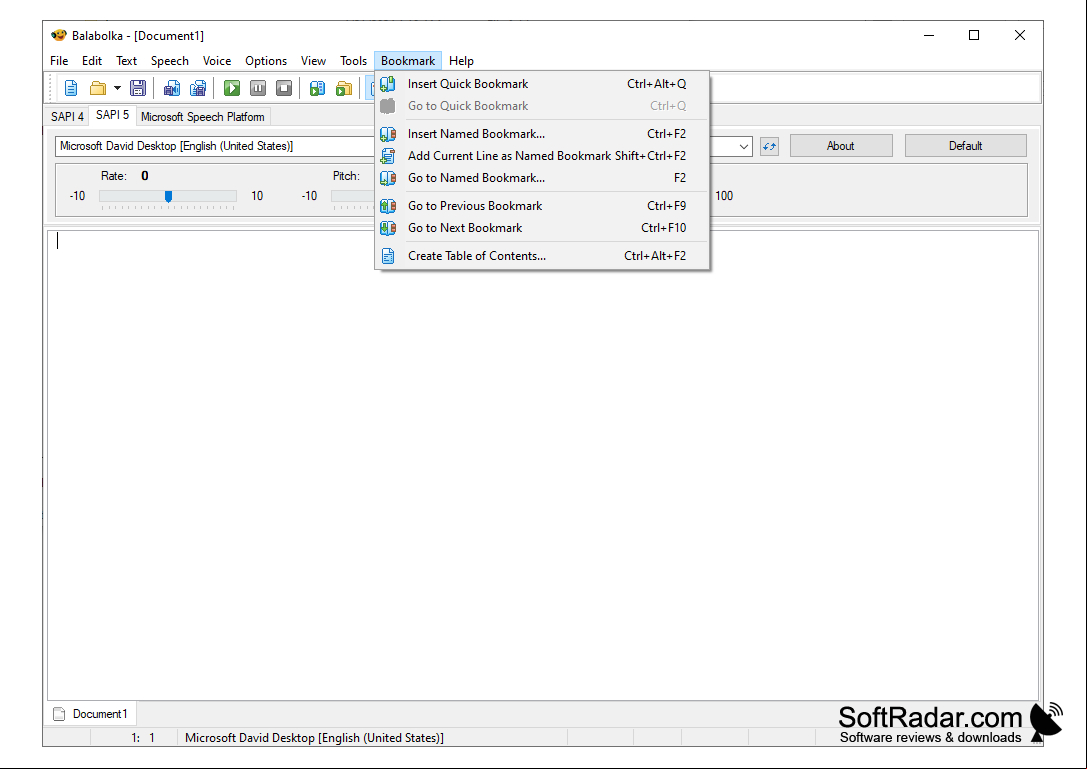Click status bar voice name Microsoft David Desktop
Image resolution: width=1087 pixels, height=769 pixels.
314,738
